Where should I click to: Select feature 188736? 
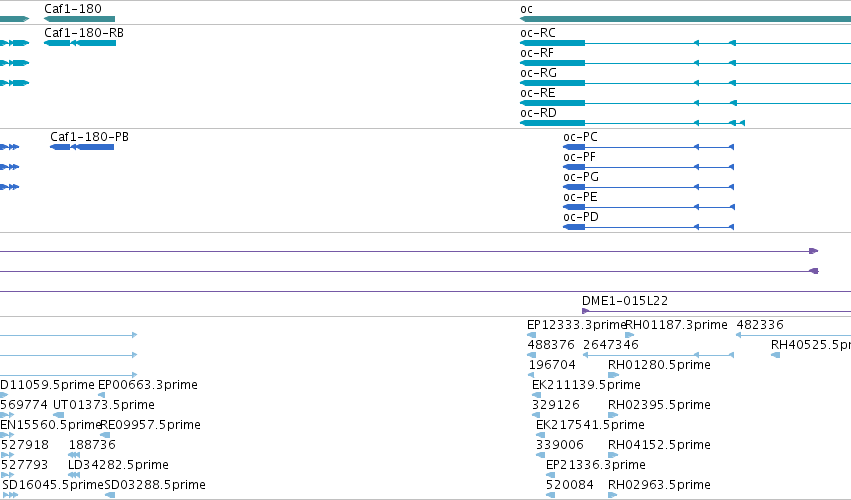(92, 445)
